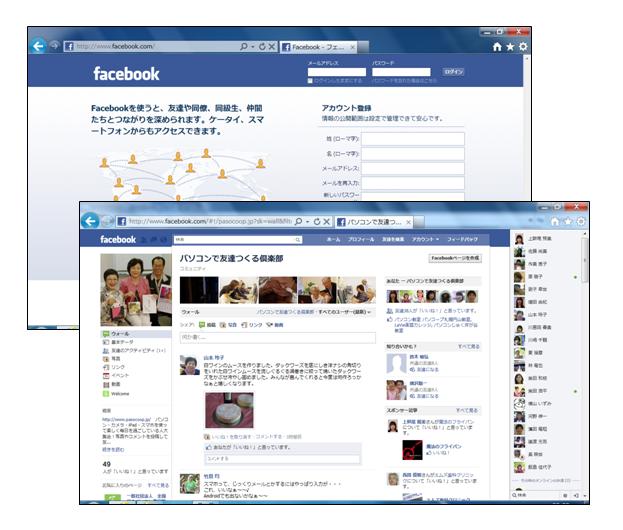Open the Tools gear icon in back browser
623x530 pixels.
pyautogui.click(x=524, y=46)
